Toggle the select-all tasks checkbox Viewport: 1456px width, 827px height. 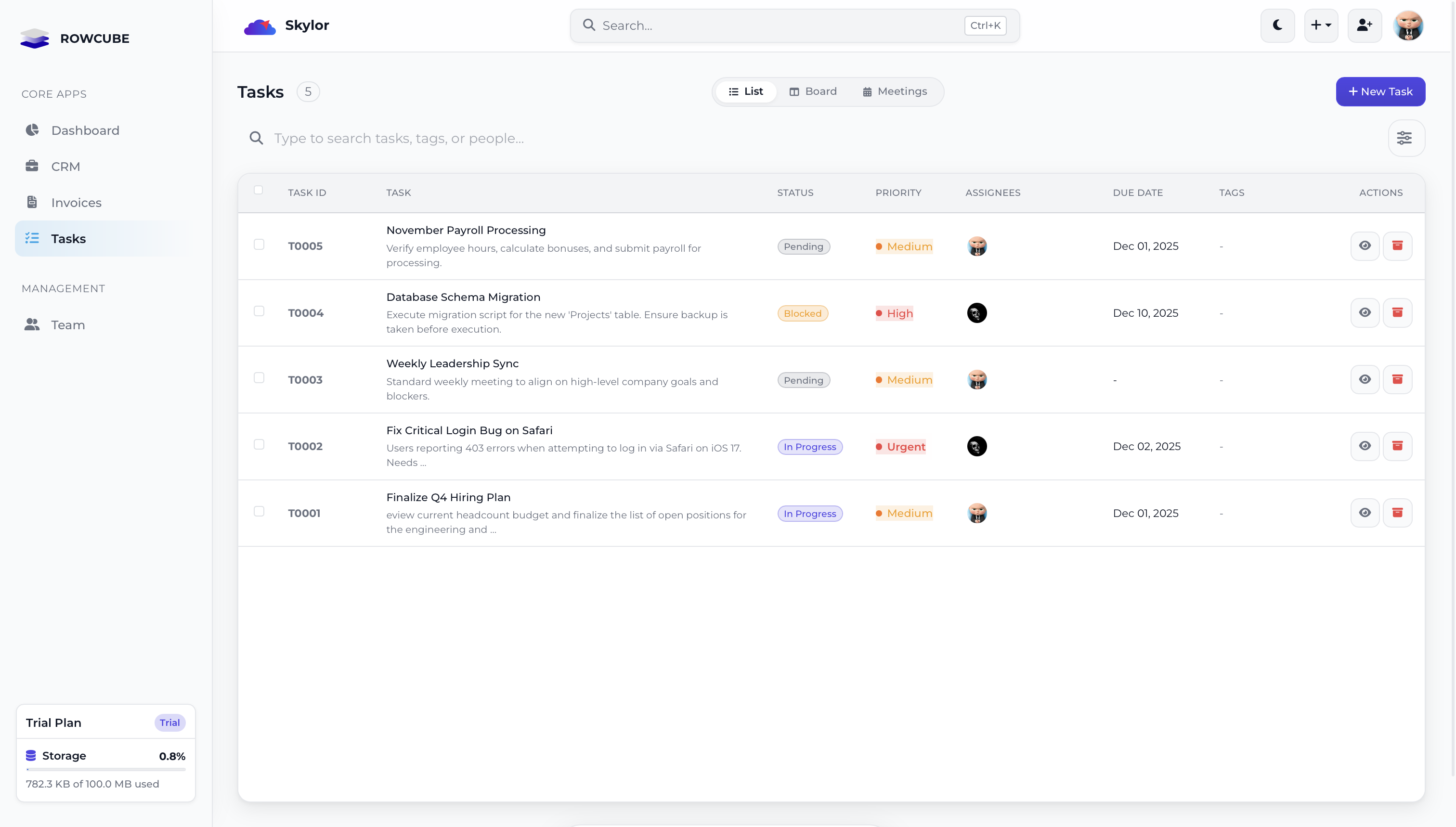[x=259, y=190]
